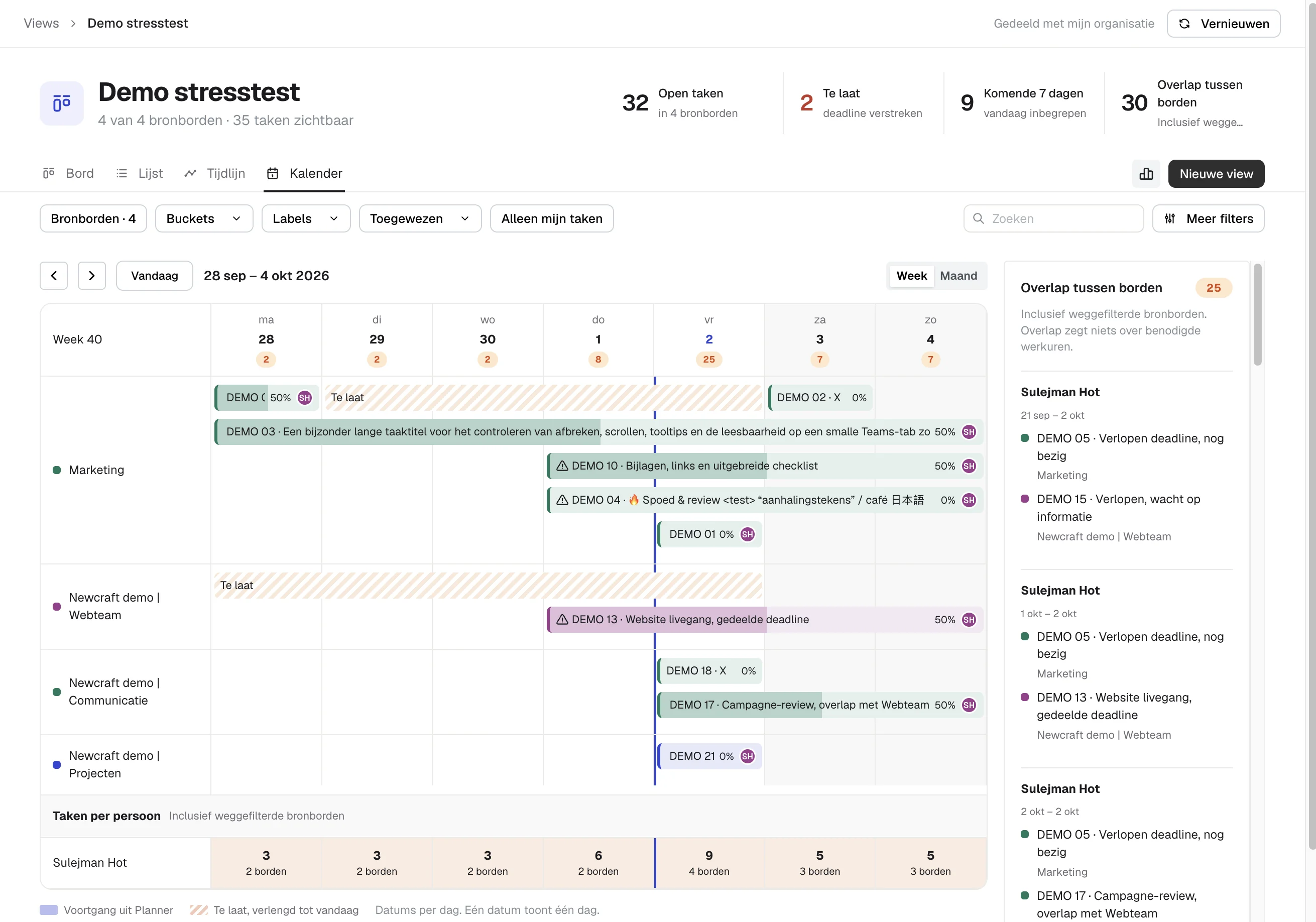Click DEMO 18 · X task bar
Screen dimensions: 1316x922
pyautogui.click(x=709, y=671)
